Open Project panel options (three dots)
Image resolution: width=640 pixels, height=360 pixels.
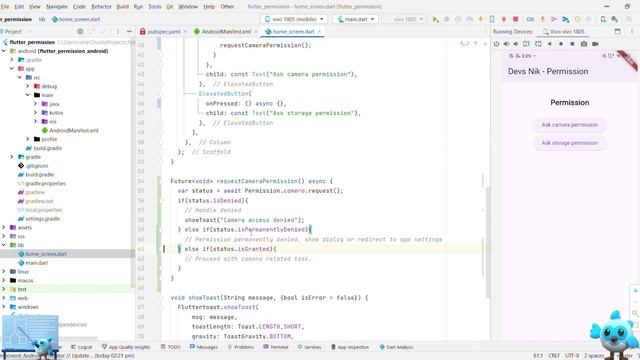pyautogui.click(x=118, y=31)
